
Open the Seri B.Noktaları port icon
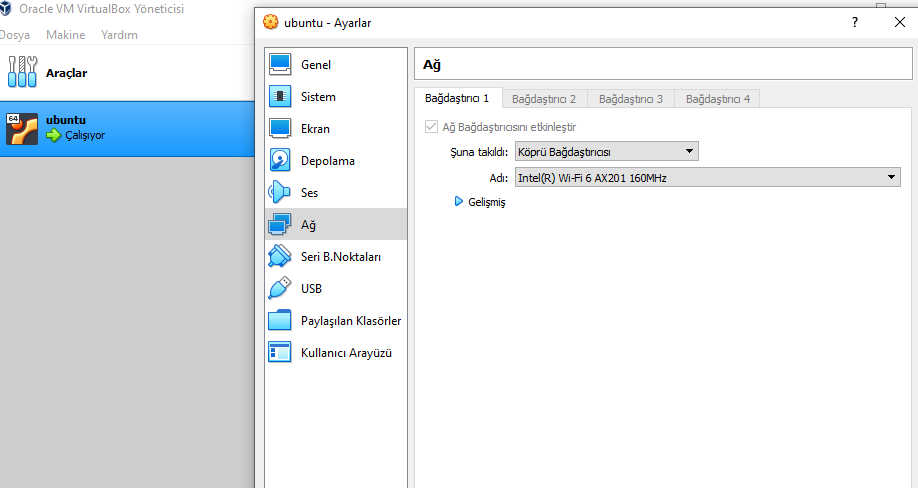coord(280,256)
